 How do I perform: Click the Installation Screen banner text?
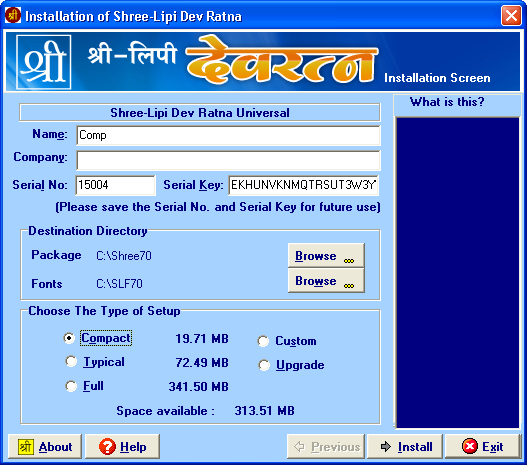437,78
